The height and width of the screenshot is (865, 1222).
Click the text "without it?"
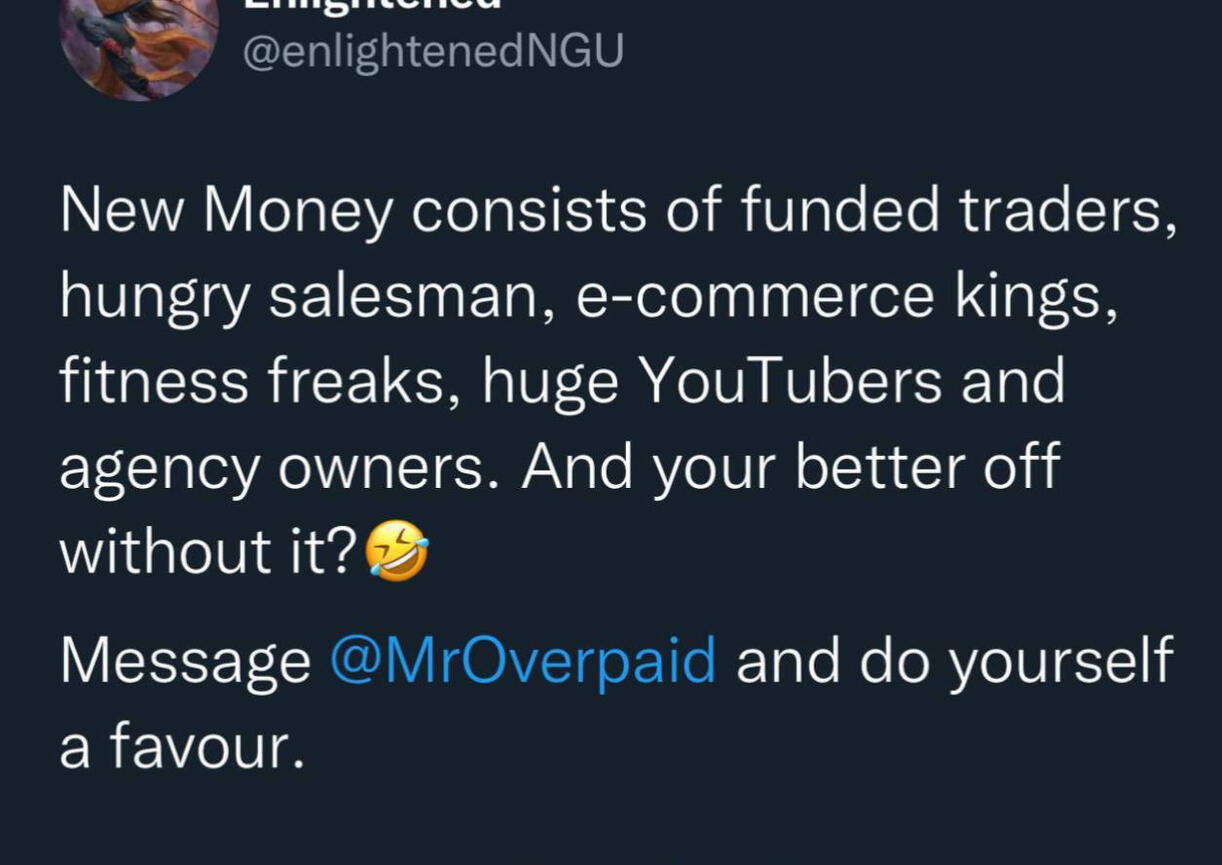(208, 552)
